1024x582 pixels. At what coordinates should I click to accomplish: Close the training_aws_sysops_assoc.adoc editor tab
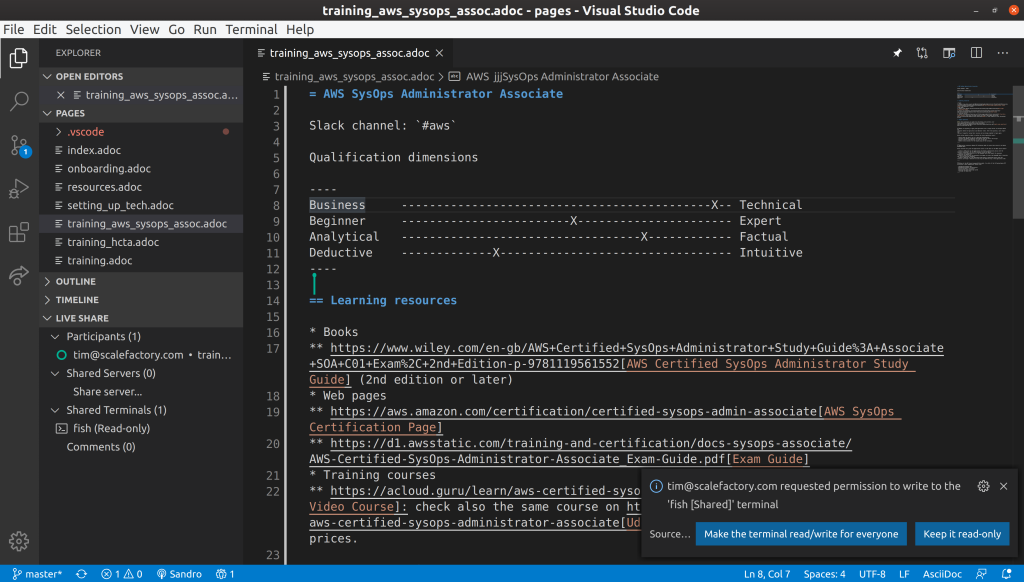click(x=440, y=53)
